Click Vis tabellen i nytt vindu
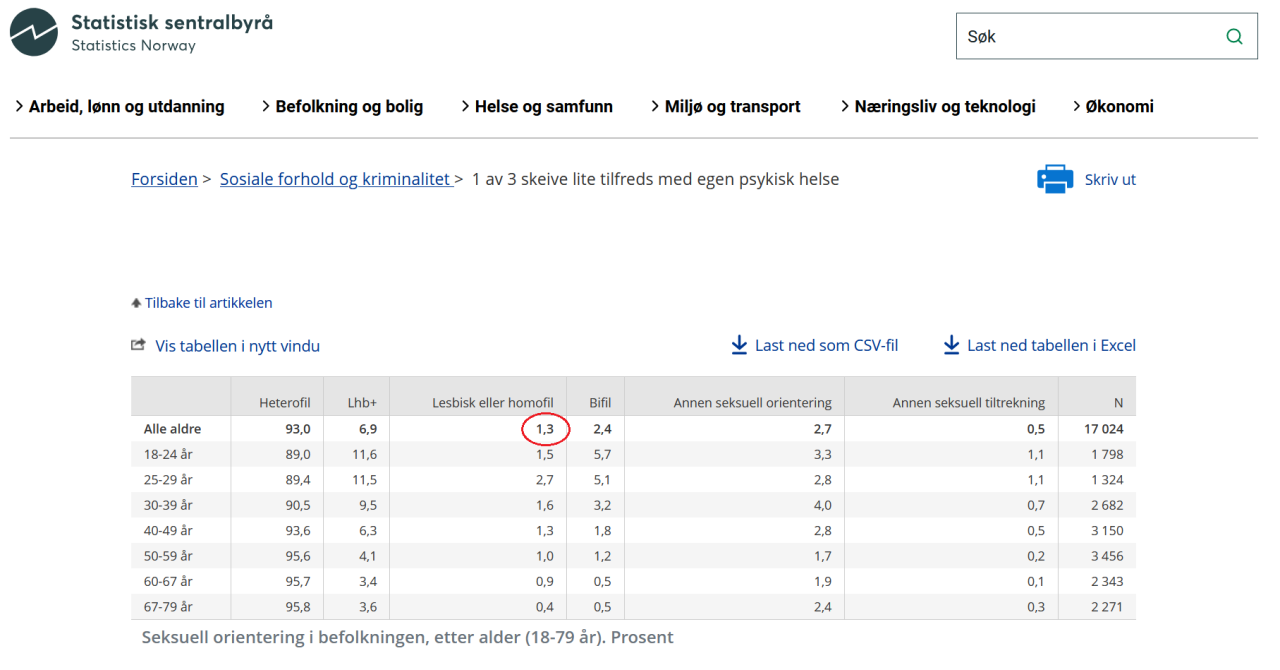This screenshot has height=670, width=1280. point(237,346)
